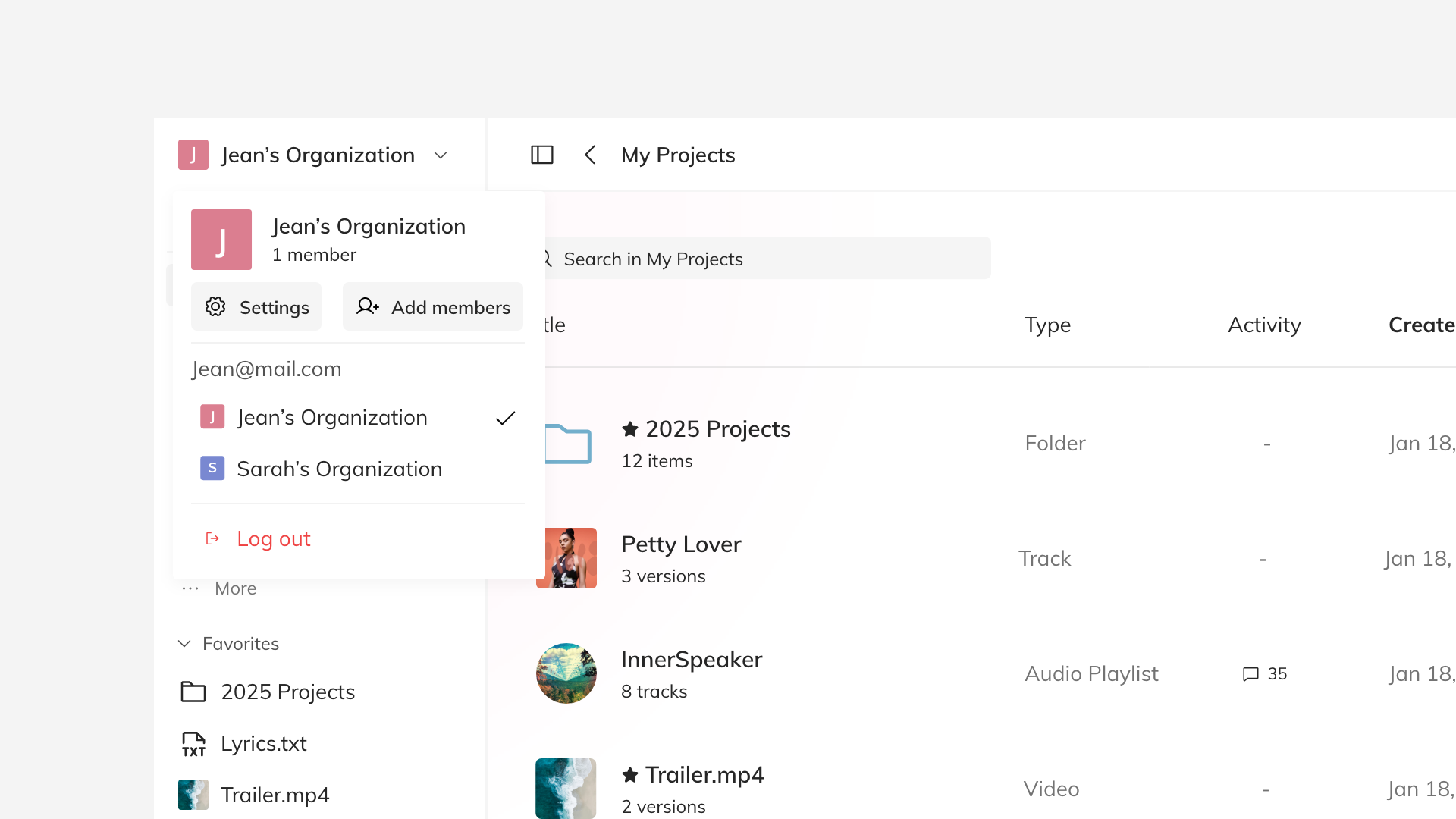Sort by the Type column header
Image resolution: width=1456 pixels, height=819 pixels.
(x=1047, y=325)
